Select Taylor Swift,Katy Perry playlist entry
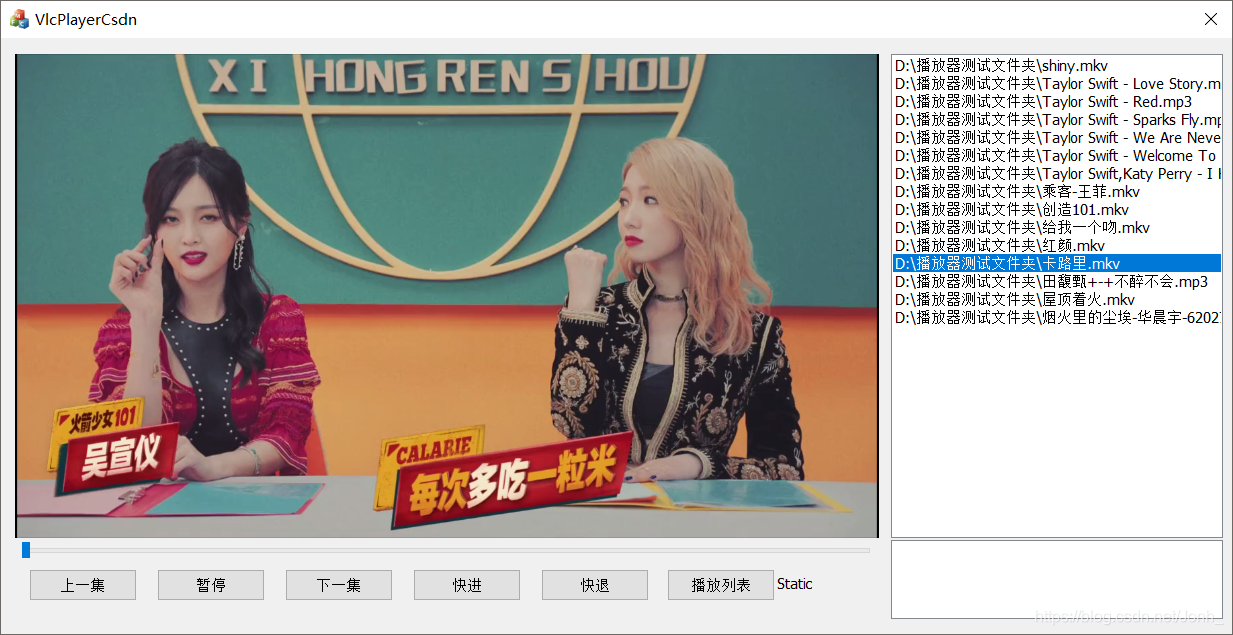 click(1057, 174)
